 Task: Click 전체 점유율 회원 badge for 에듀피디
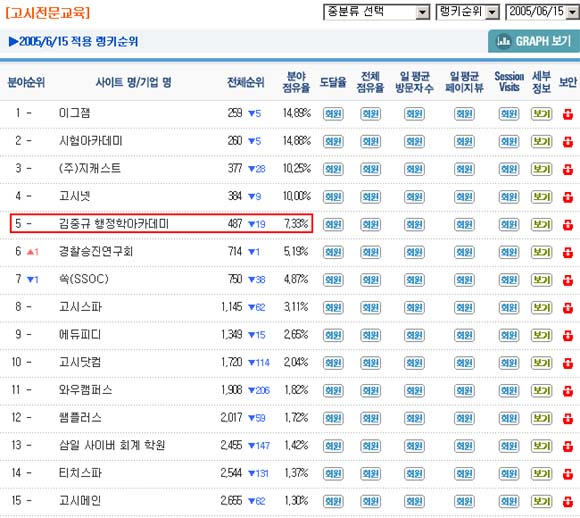point(370,336)
